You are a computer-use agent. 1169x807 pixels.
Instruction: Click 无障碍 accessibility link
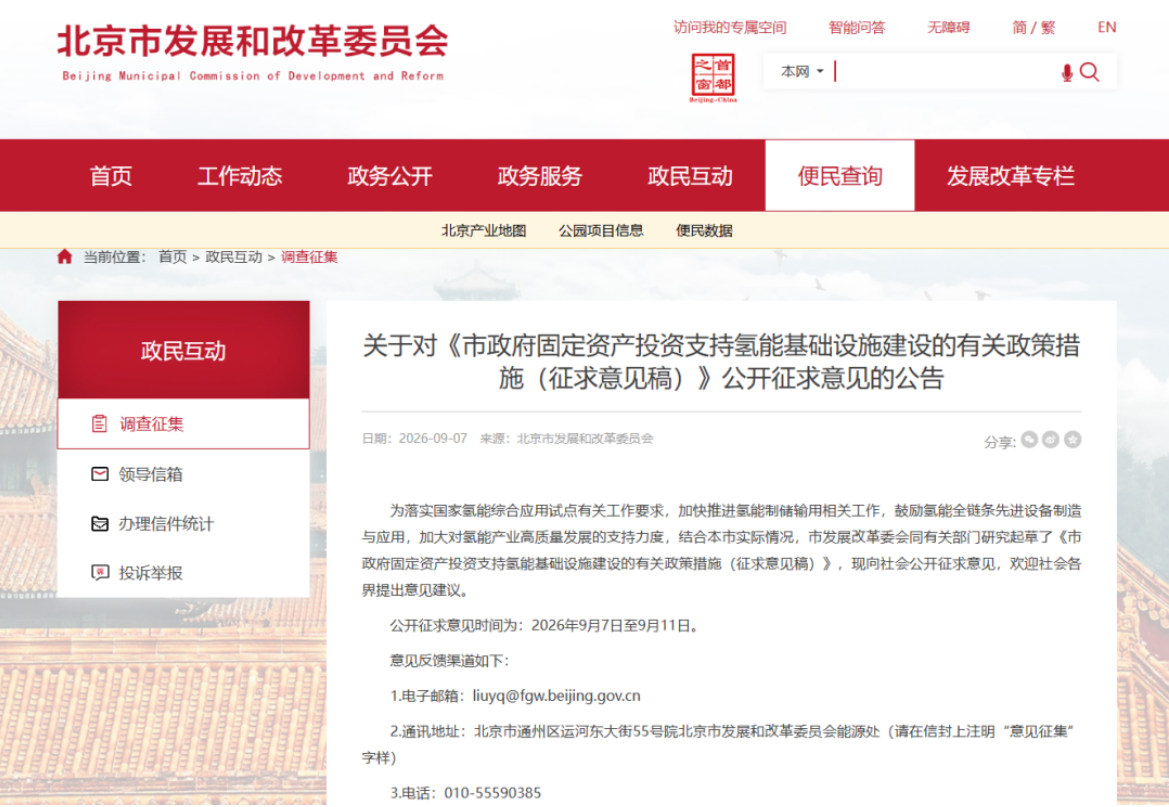(948, 28)
